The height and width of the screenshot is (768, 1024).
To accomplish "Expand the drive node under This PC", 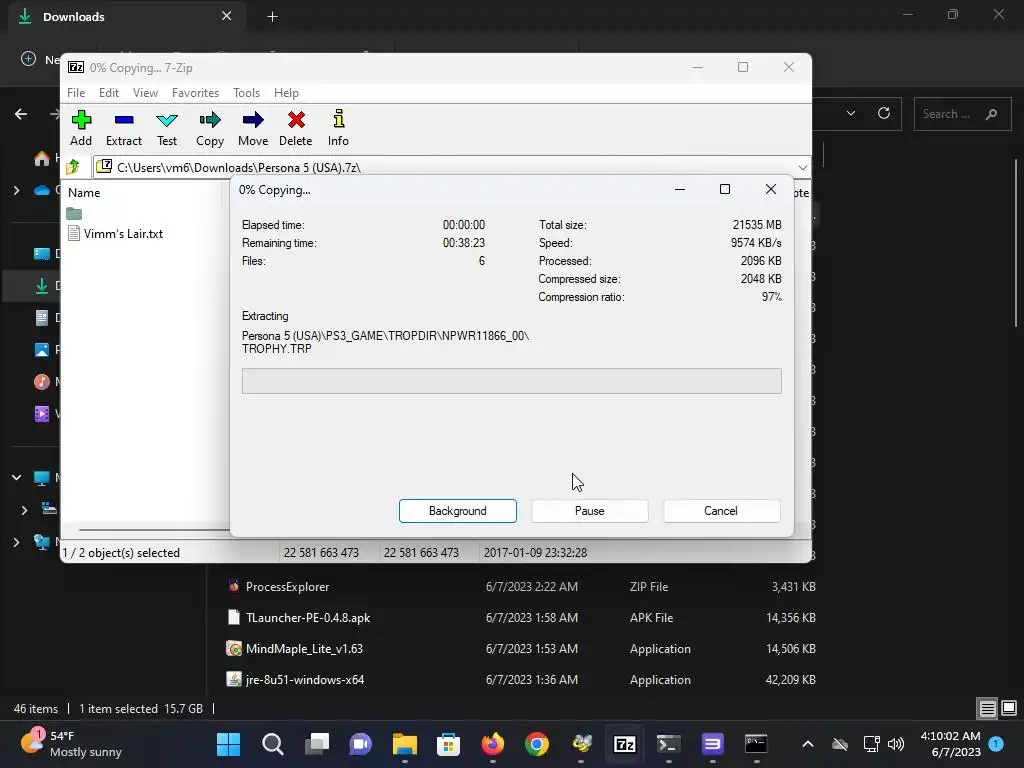I will tap(24, 509).
